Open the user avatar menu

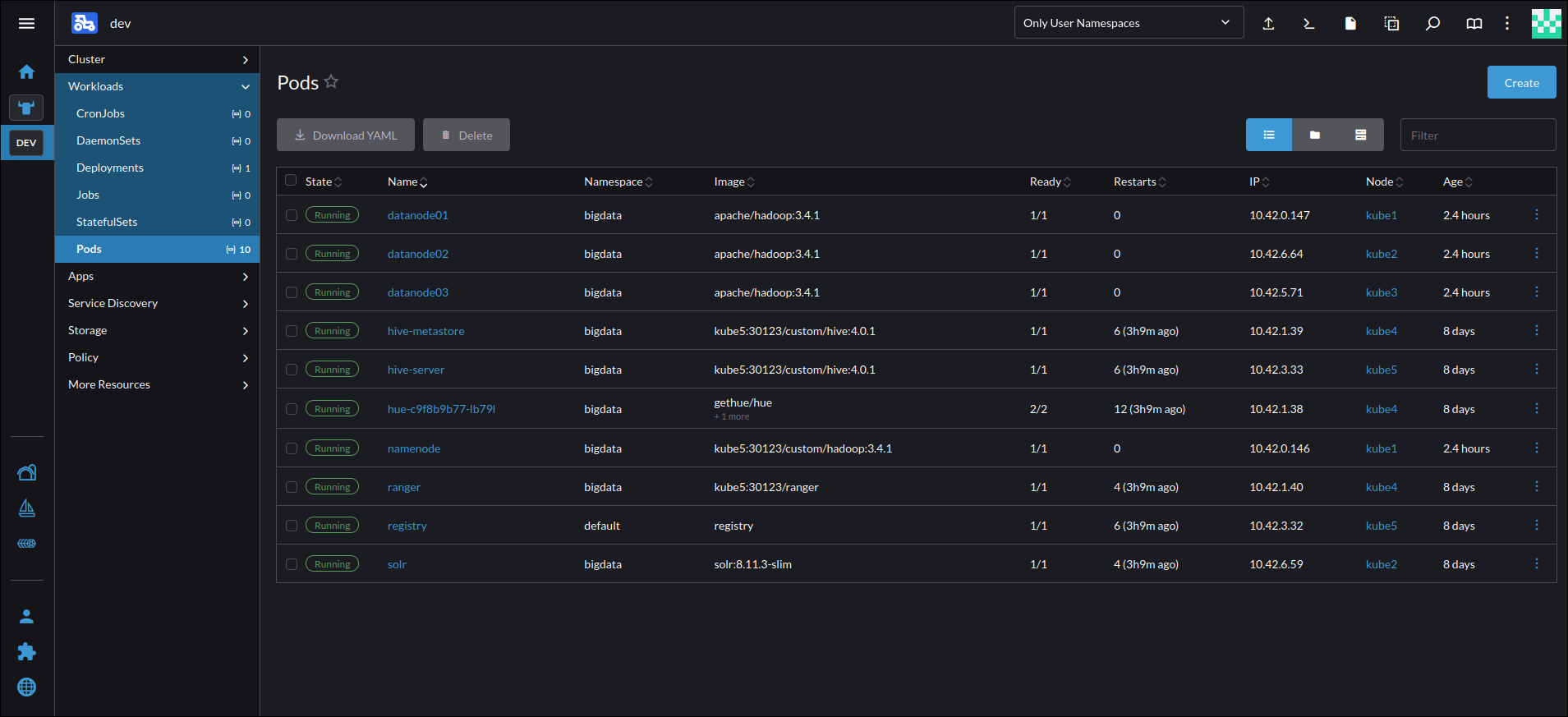click(x=1546, y=23)
